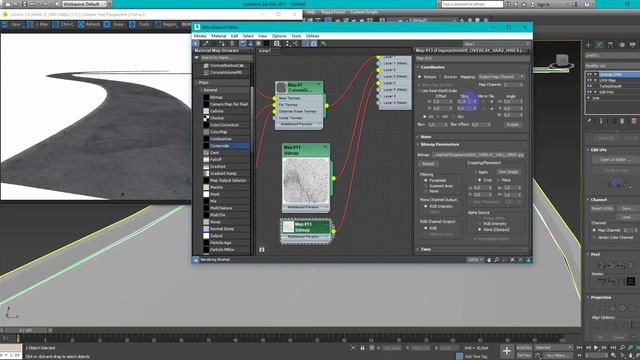Click the Refresh button in Corona frame buffer
This screenshot has height=360, width=640.
click(x=89, y=24)
